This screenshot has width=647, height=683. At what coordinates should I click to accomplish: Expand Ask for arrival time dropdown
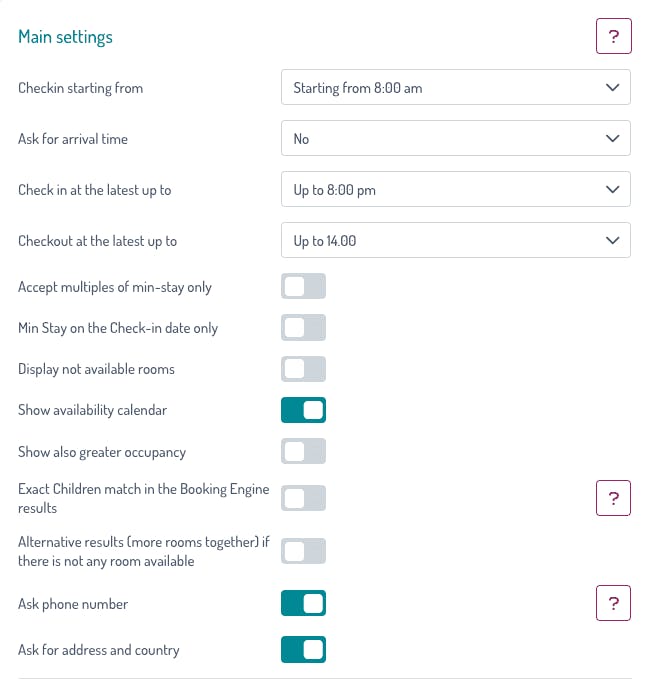click(x=455, y=139)
